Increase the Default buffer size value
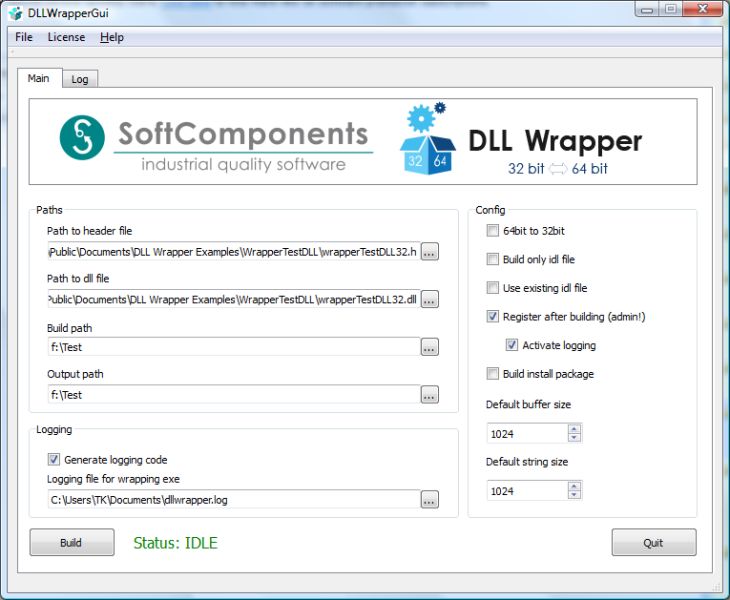Screen dimensions: 730x600 [574, 429]
